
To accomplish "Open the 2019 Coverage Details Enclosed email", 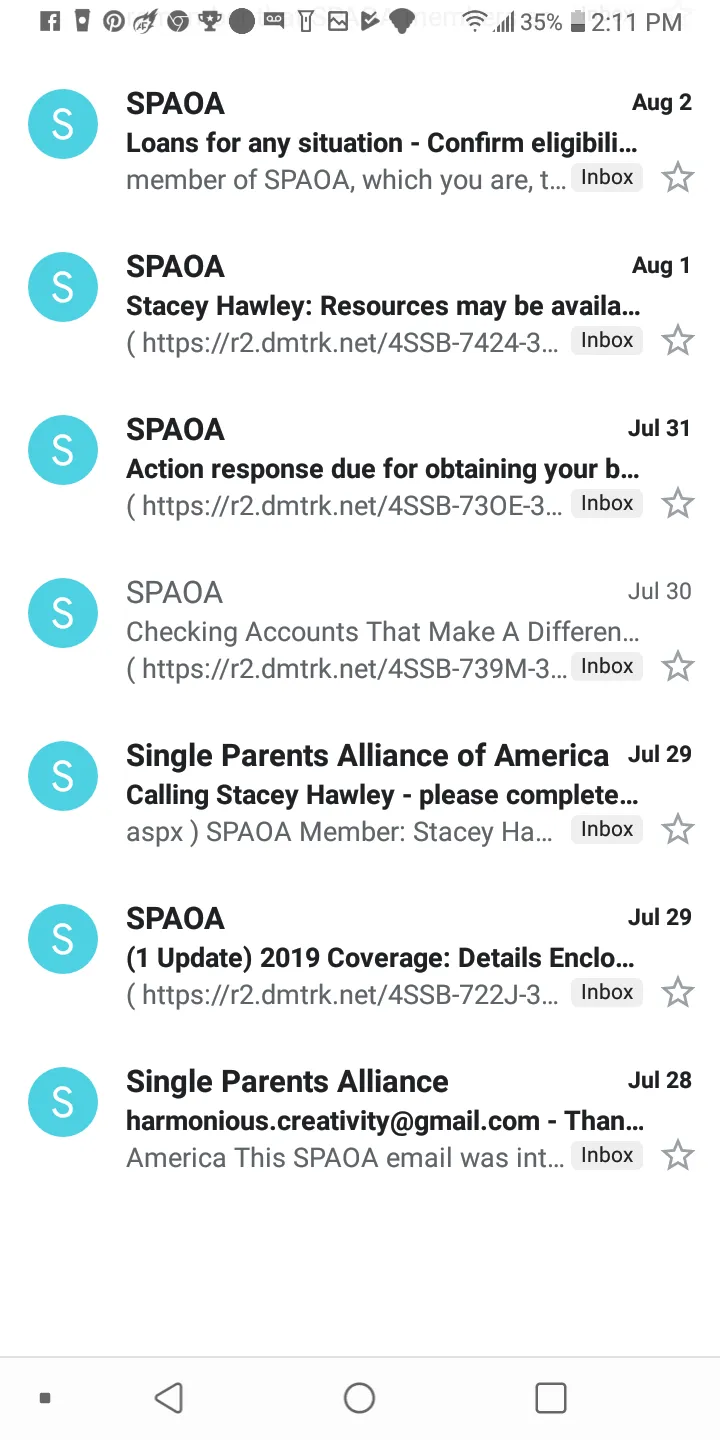I will [x=380, y=958].
